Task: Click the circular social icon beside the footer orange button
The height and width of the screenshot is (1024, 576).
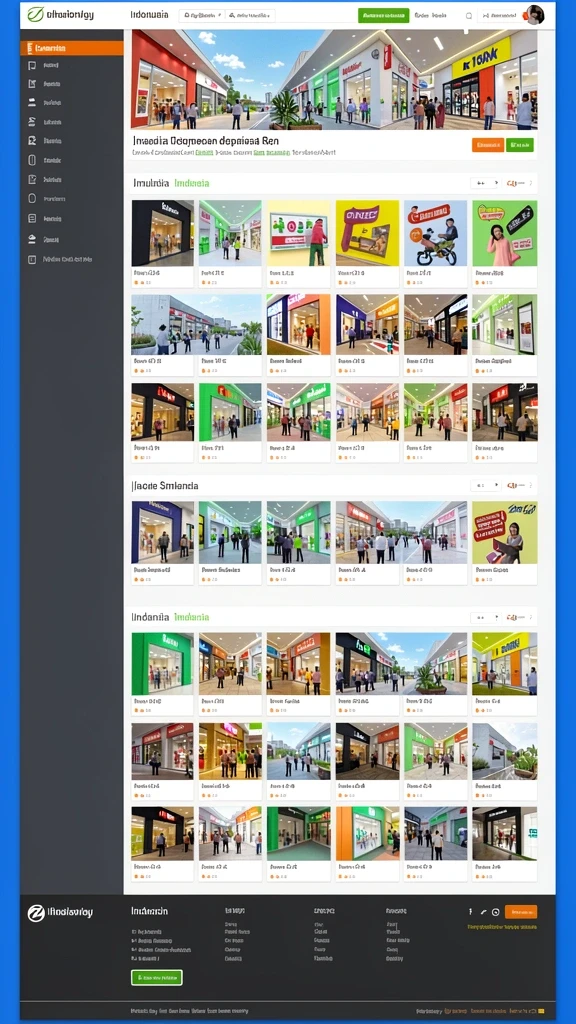Action: [496, 912]
